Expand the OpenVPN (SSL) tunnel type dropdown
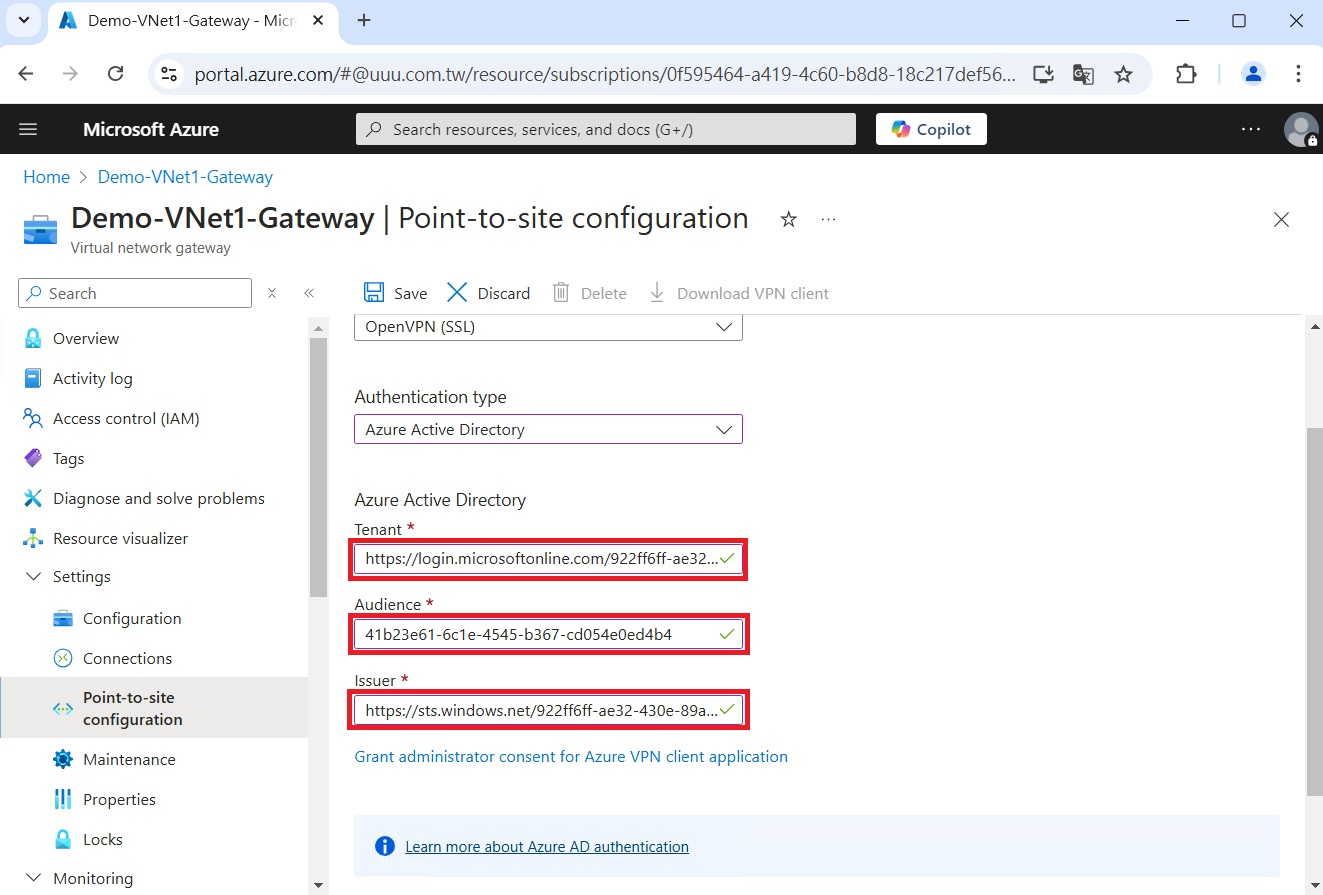The height and width of the screenshot is (895, 1323). 548,327
